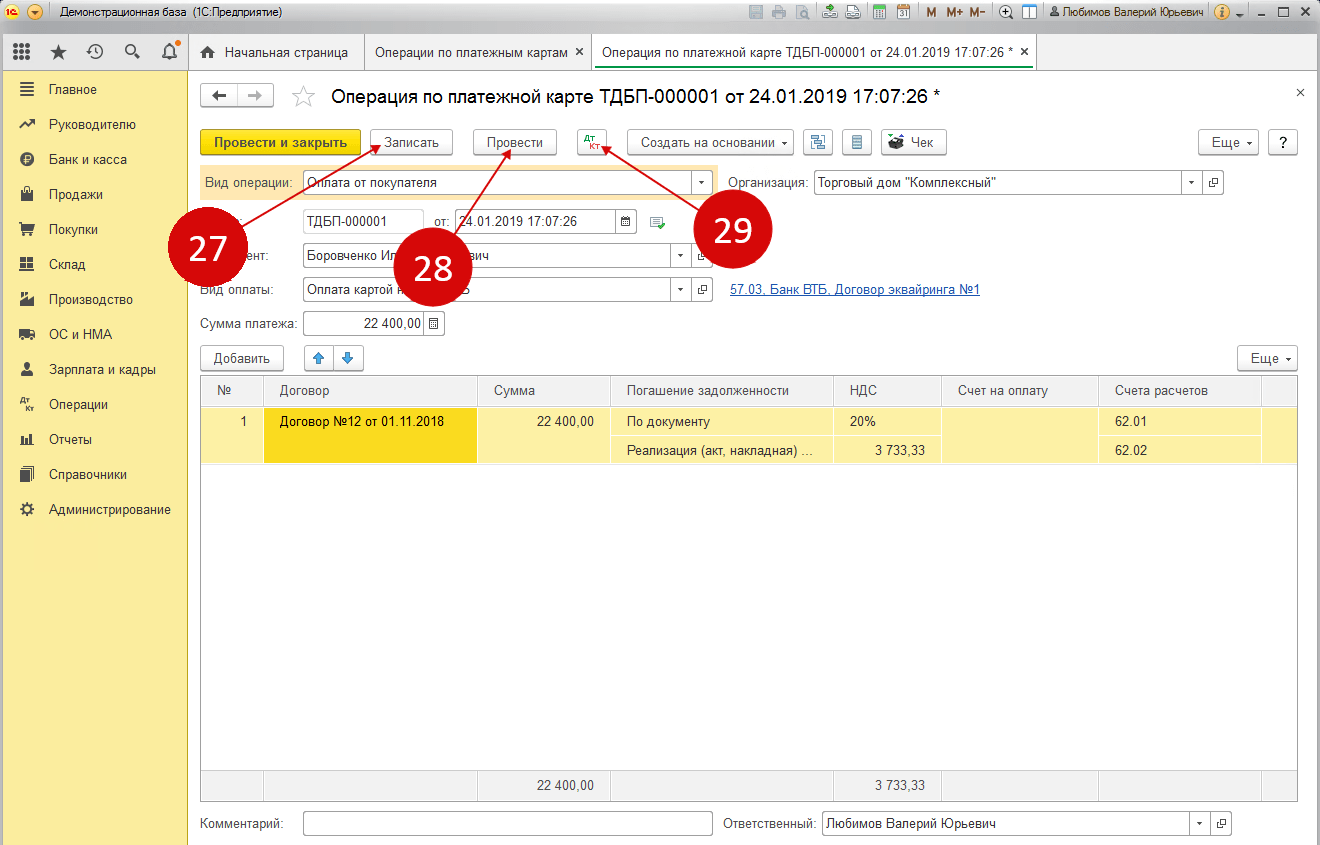Select the 20% НДС cell
This screenshot has height=845, width=1320.
click(x=888, y=421)
